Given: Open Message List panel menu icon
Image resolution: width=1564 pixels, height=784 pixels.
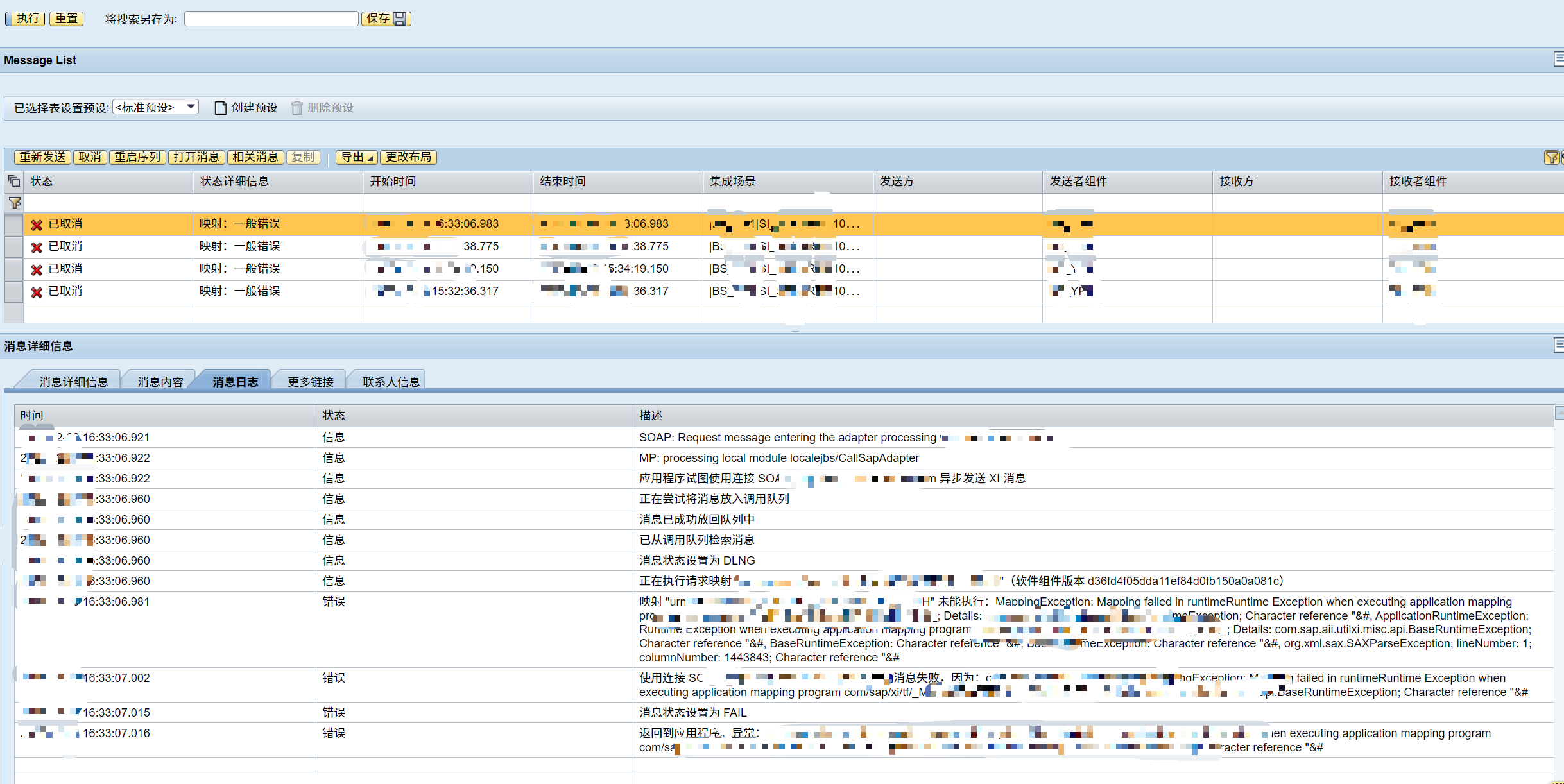Looking at the screenshot, I should (x=1558, y=59).
